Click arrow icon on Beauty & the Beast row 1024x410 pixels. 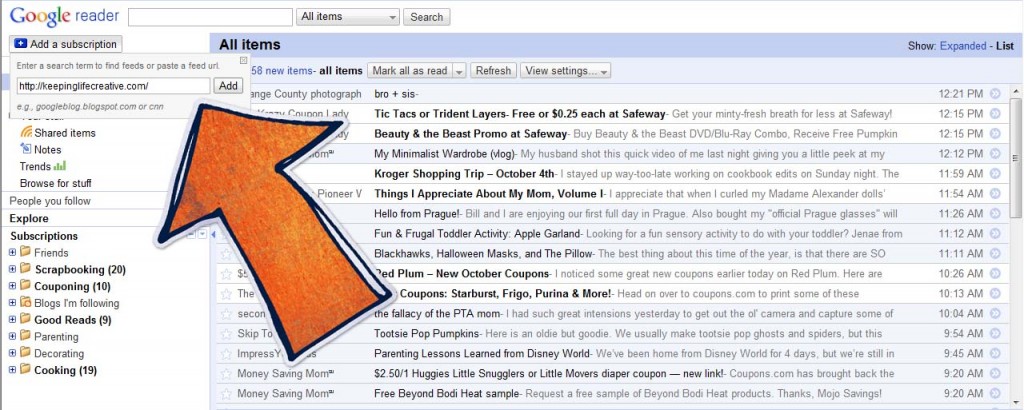click(x=995, y=134)
